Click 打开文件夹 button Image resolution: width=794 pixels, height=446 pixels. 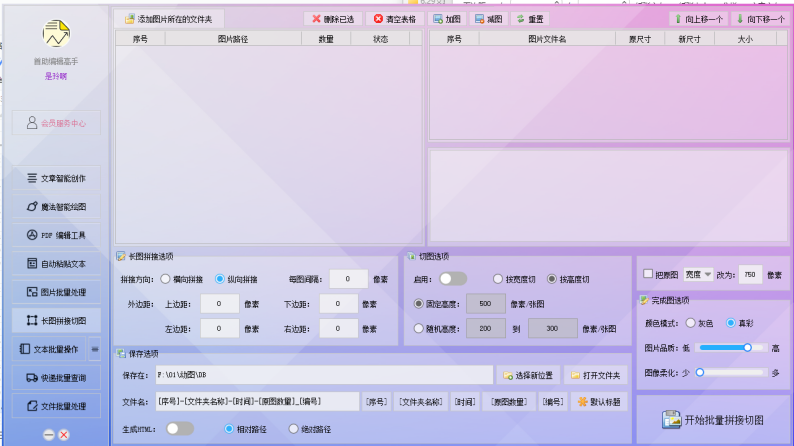pos(596,375)
